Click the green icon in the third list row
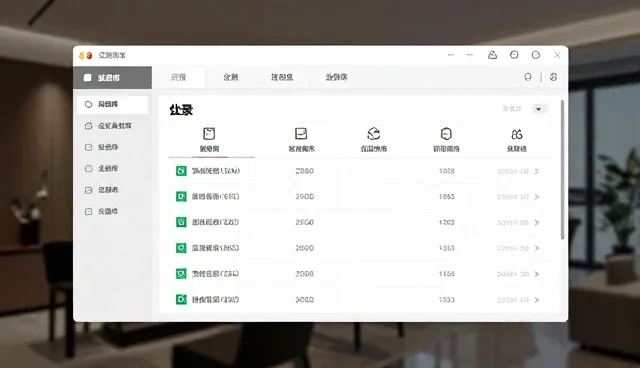 181,222
